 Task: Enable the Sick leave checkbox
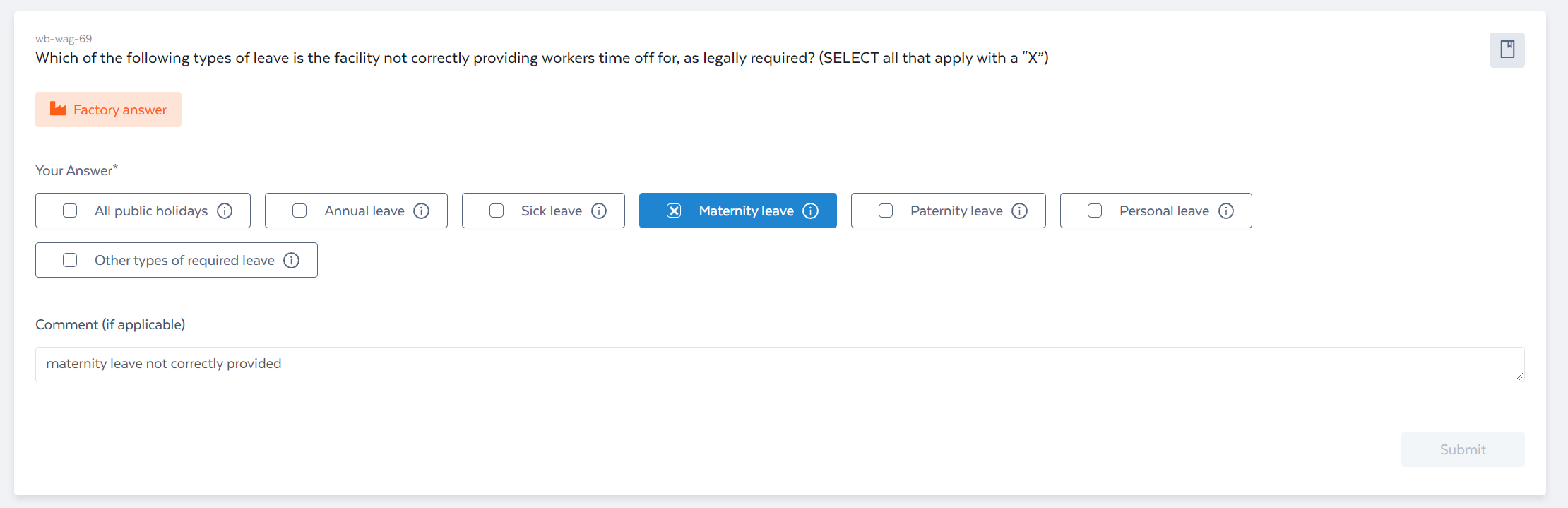pos(497,211)
